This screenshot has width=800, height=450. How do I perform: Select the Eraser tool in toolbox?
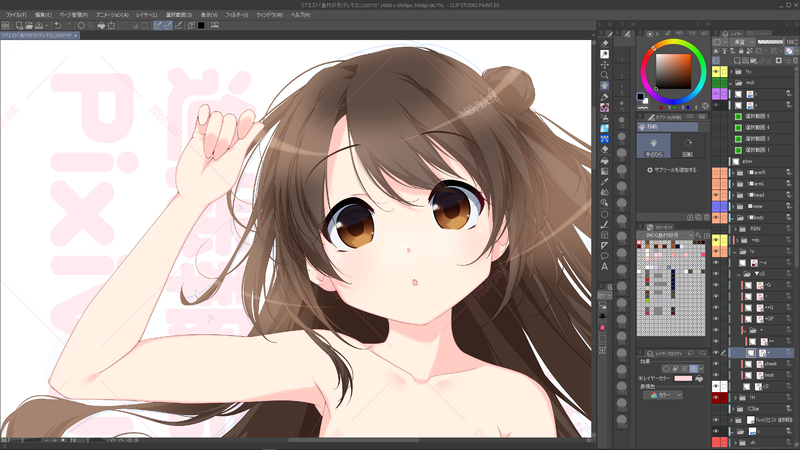605,149
